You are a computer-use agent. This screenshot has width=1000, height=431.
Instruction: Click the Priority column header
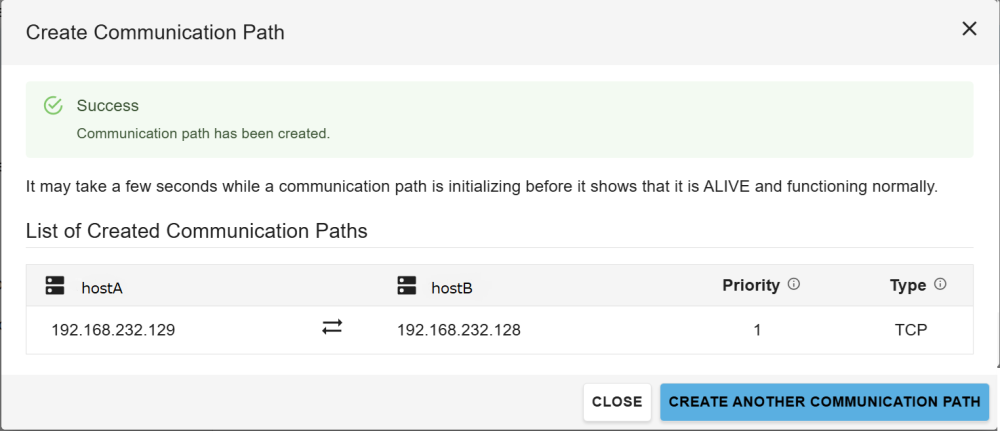750,286
